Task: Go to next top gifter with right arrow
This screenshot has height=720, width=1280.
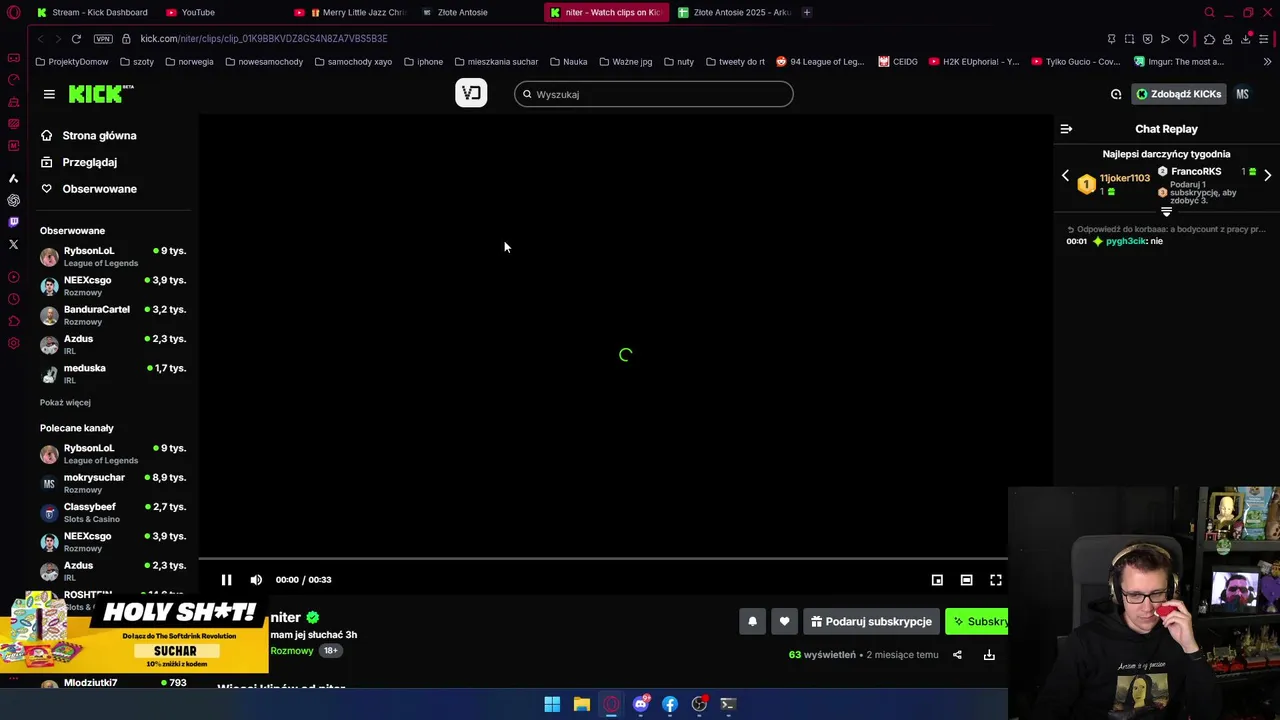Action: [1268, 176]
